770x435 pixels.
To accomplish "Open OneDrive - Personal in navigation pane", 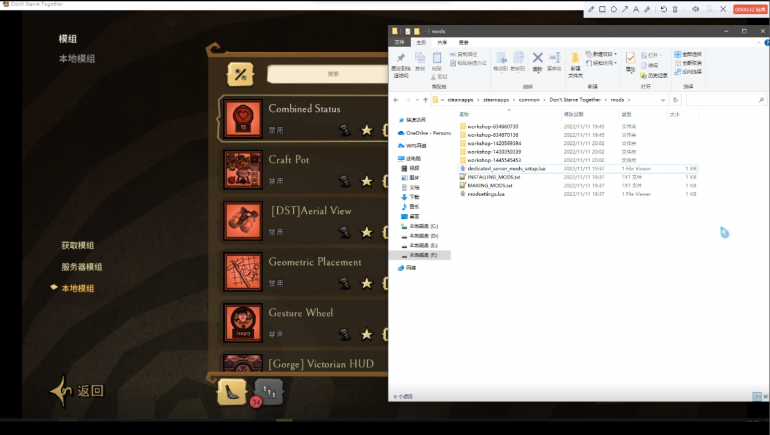I will click(x=424, y=133).
